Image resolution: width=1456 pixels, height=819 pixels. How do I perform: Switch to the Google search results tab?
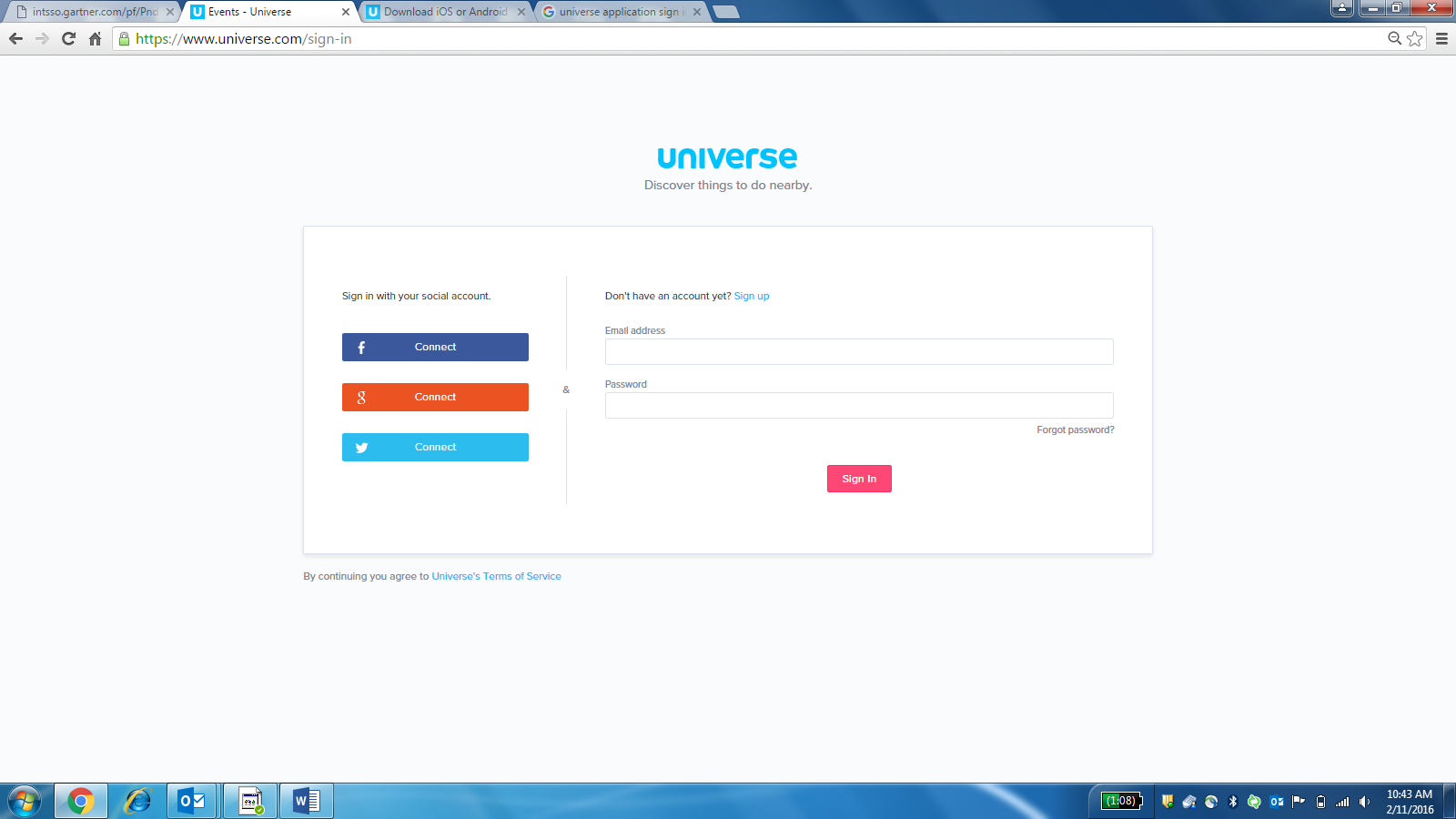point(619,12)
